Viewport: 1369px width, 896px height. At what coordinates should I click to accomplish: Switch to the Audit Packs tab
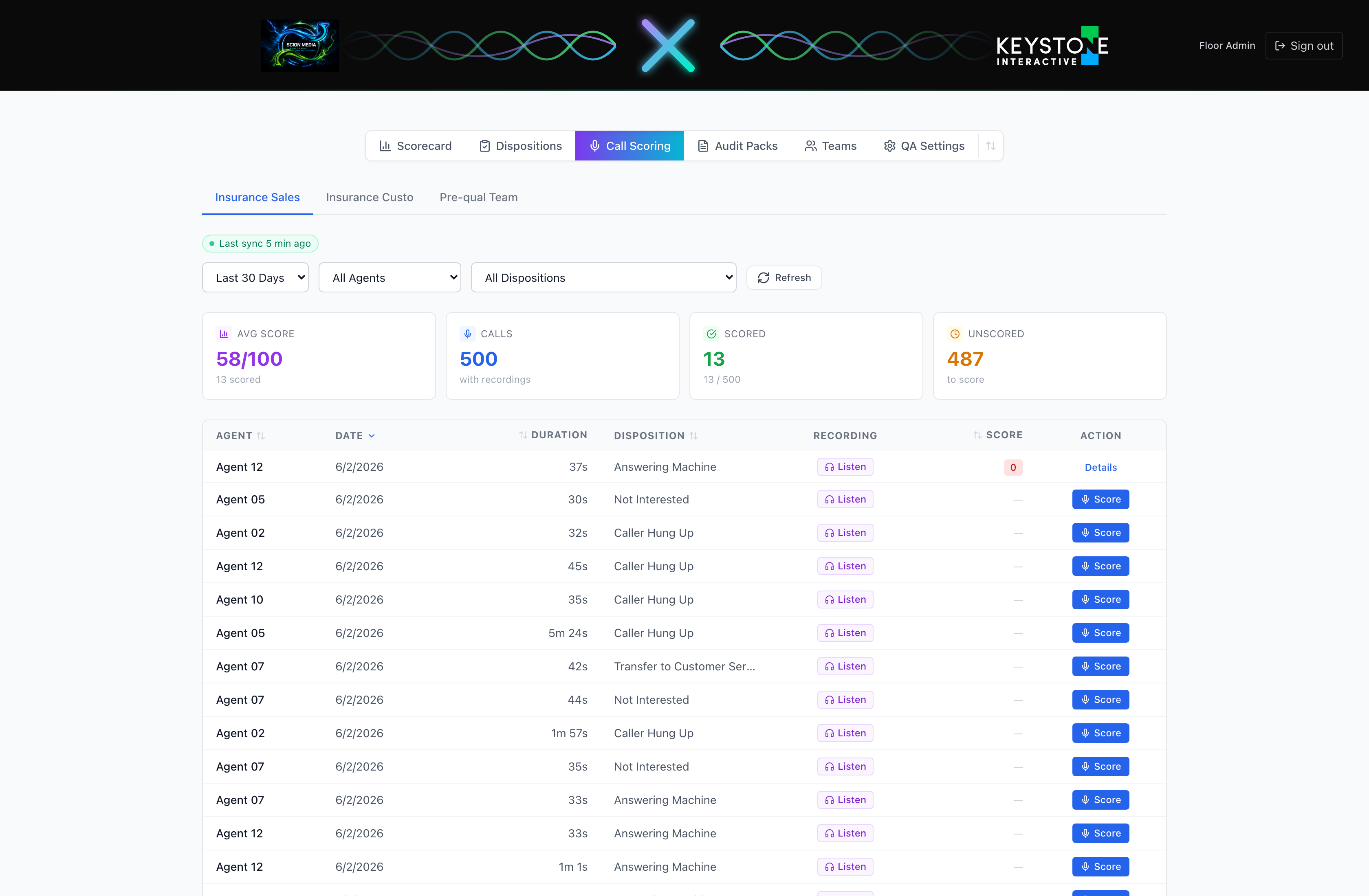[x=737, y=146]
